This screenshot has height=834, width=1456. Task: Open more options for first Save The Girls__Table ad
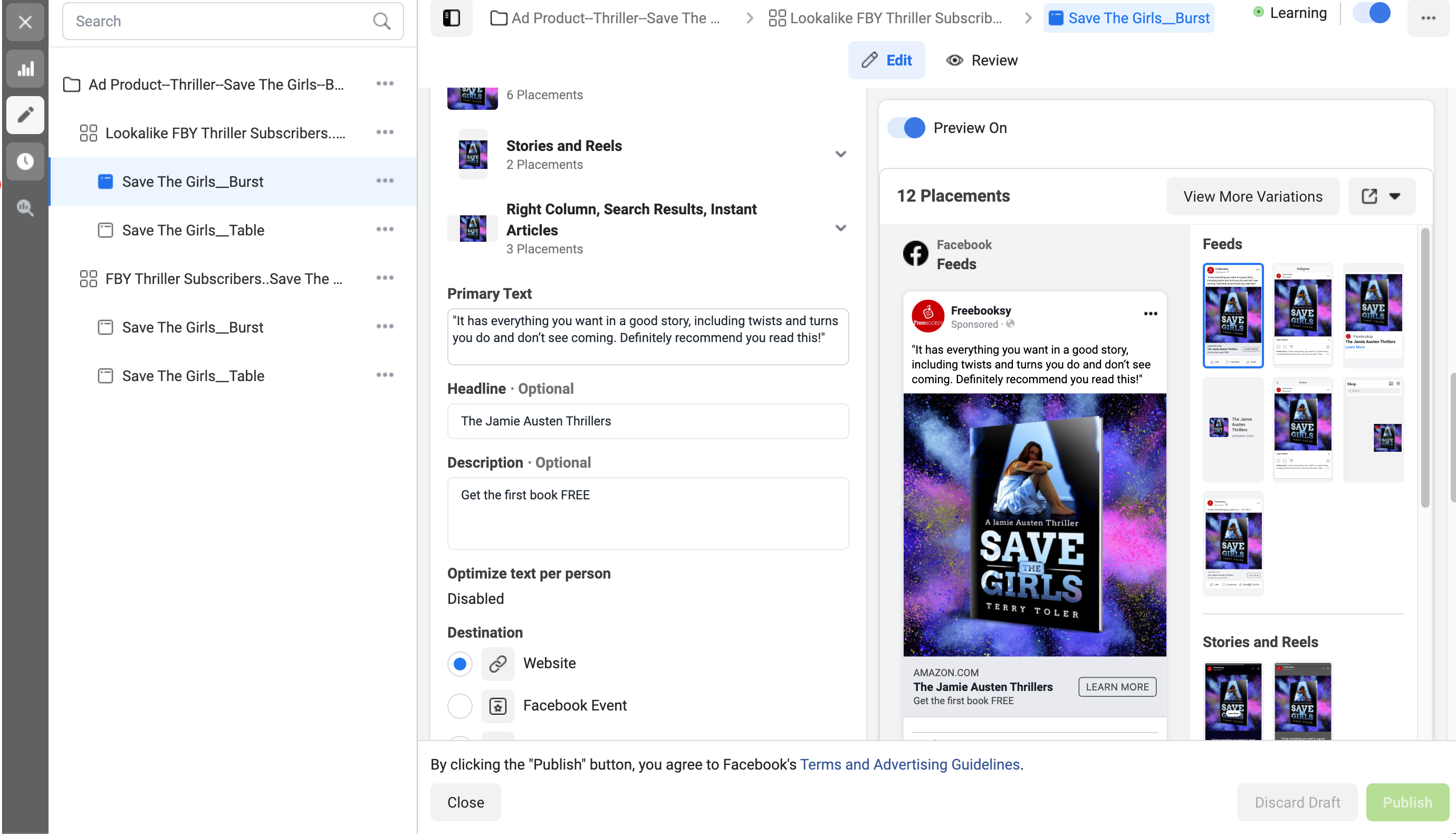click(385, 230)
